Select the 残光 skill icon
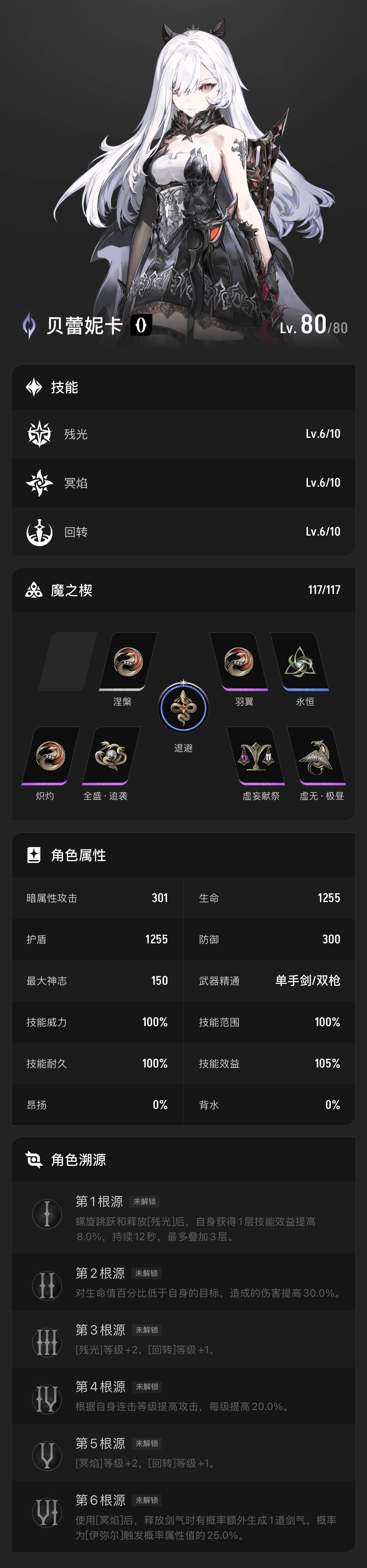367x1568 pixels. [40, 434]
